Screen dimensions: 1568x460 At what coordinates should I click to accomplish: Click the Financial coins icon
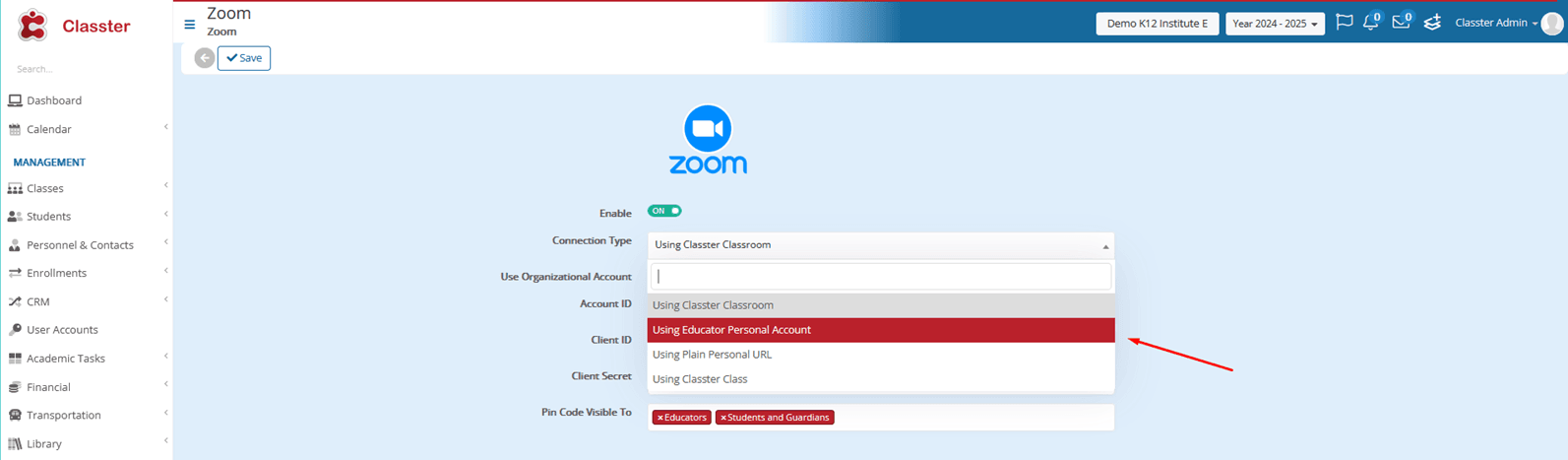pos(15,387)
